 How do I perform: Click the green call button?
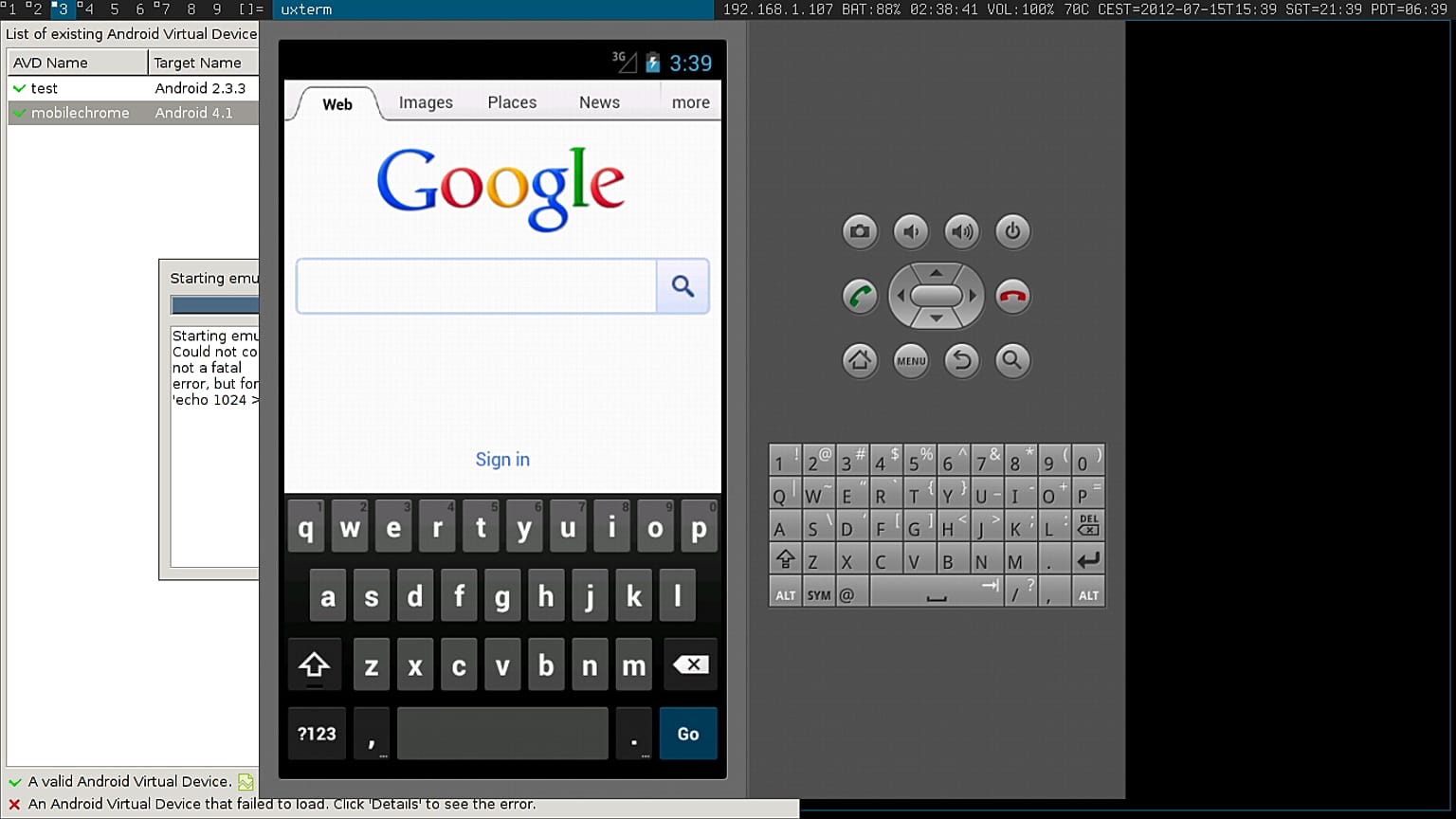[860, 296]
